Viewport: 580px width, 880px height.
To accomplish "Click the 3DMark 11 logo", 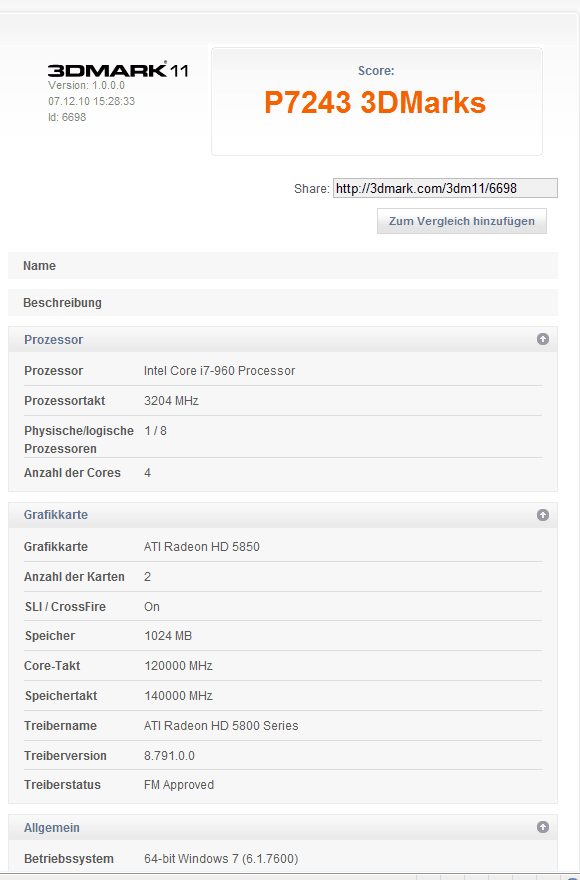I will point(117,70).
